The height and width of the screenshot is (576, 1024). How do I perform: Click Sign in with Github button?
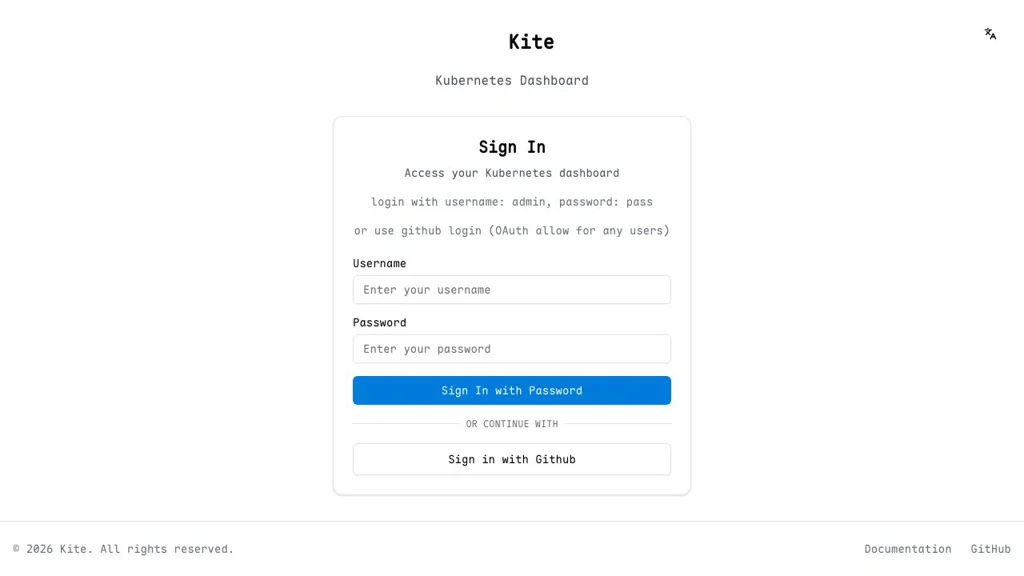[511, 459]
